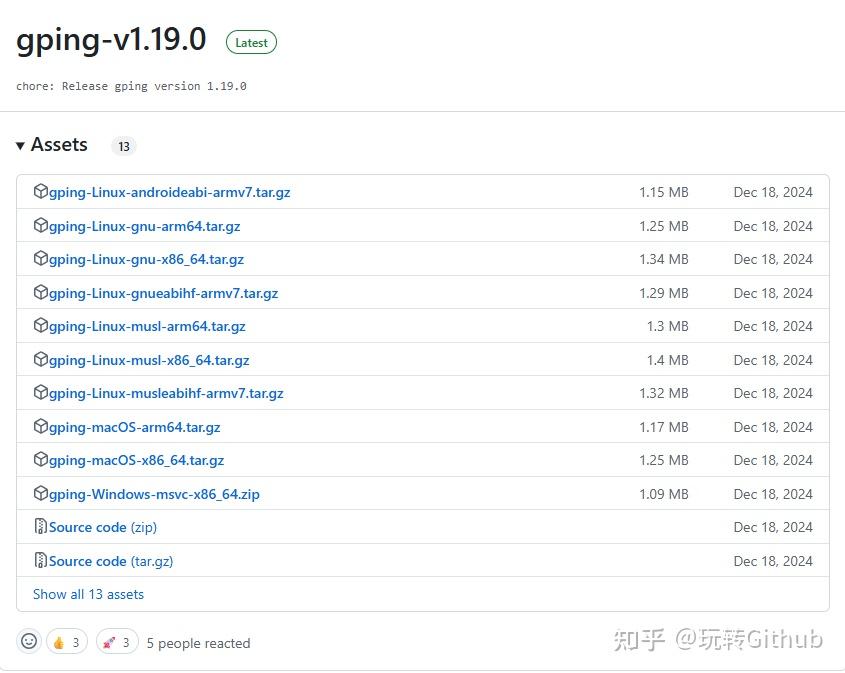Image resolution: width=845 pixels, height=673 pixels.
Task: Click the 1.32 MB file size
Action: pos(664,394)
